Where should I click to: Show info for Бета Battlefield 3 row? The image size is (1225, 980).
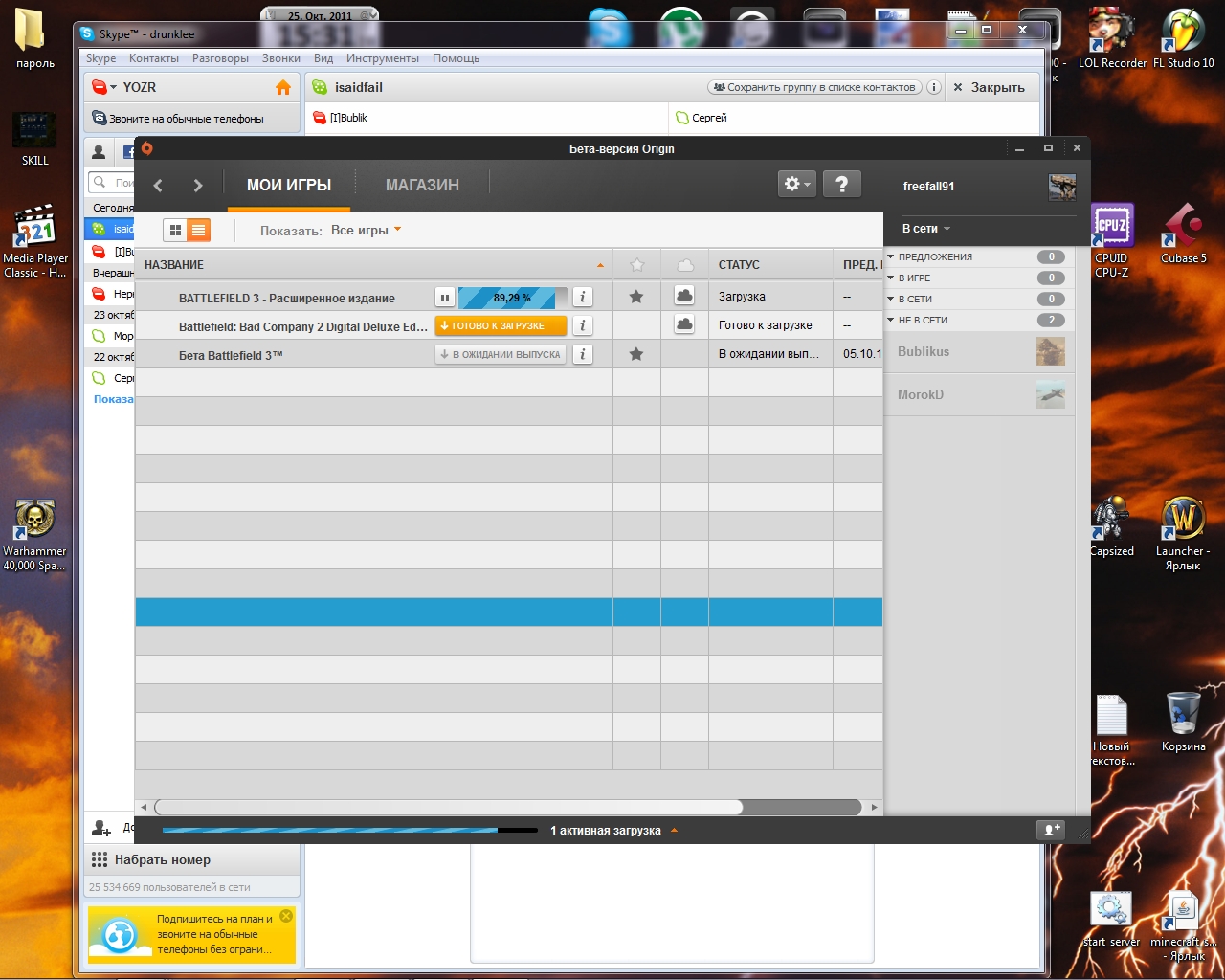[x=582, y=354]
